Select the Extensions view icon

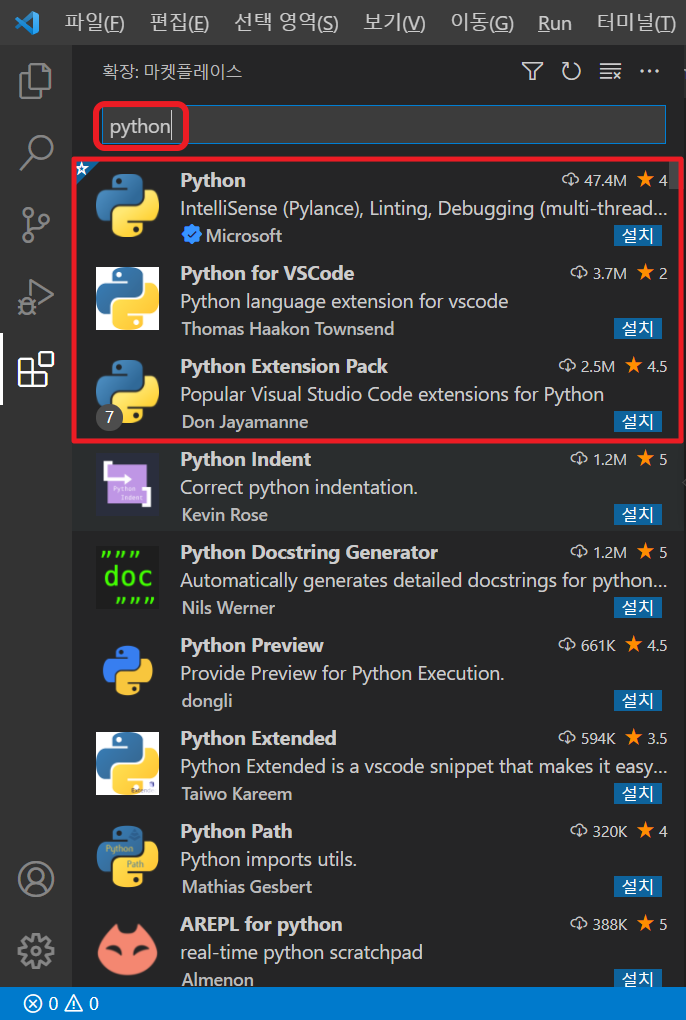tap(36, 369)
